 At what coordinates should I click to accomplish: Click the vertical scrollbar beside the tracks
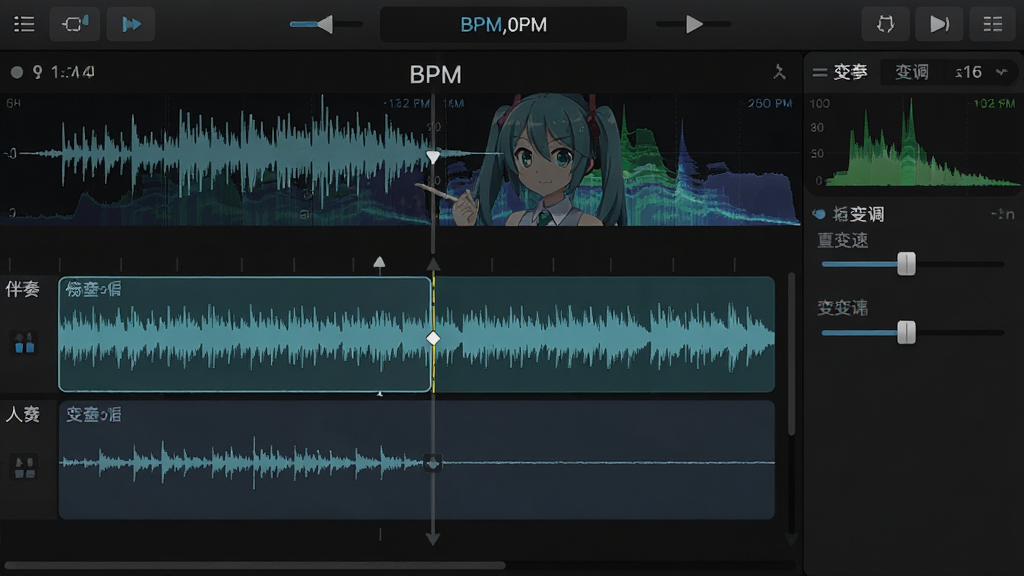tap(792, 354)
